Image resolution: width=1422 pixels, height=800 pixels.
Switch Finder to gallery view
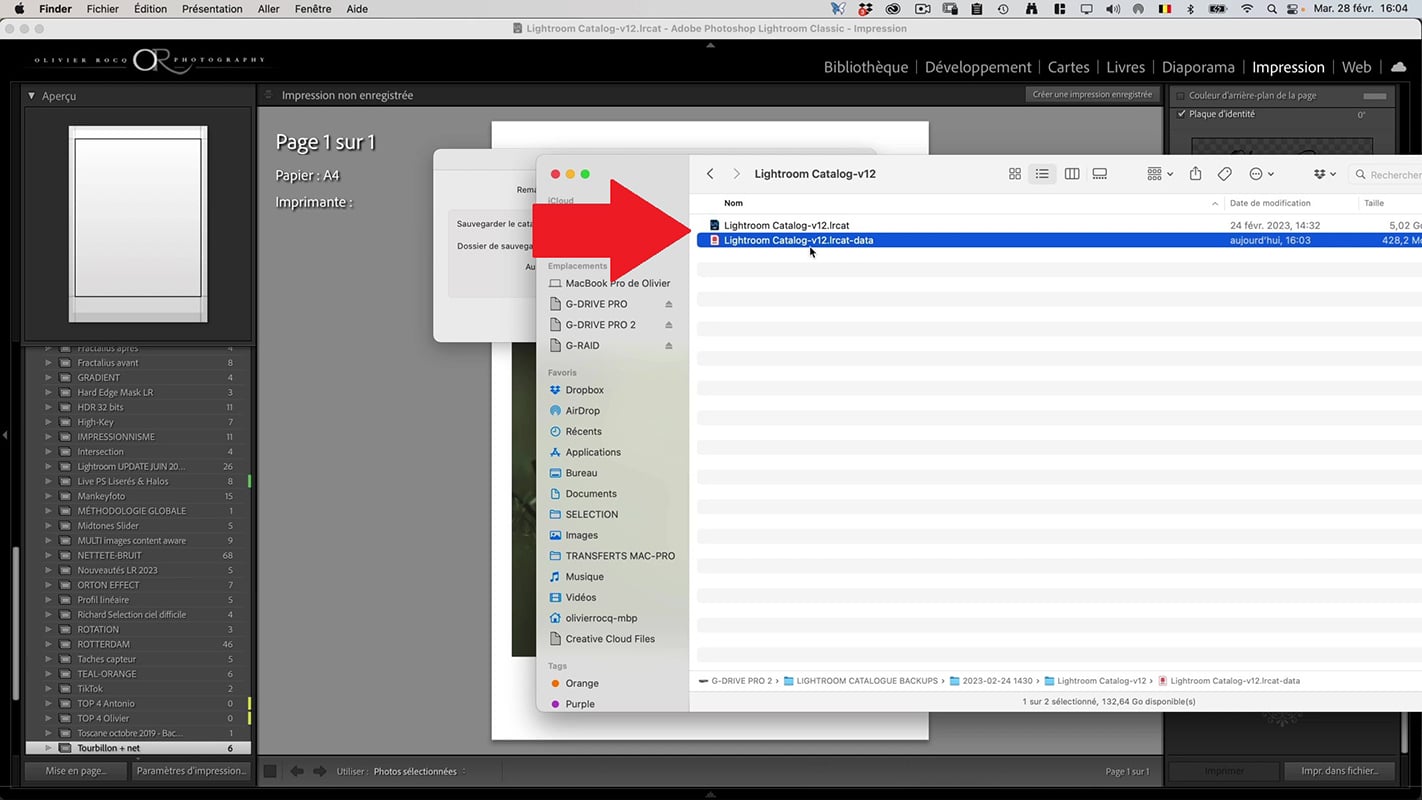(x=1100, y=174)
